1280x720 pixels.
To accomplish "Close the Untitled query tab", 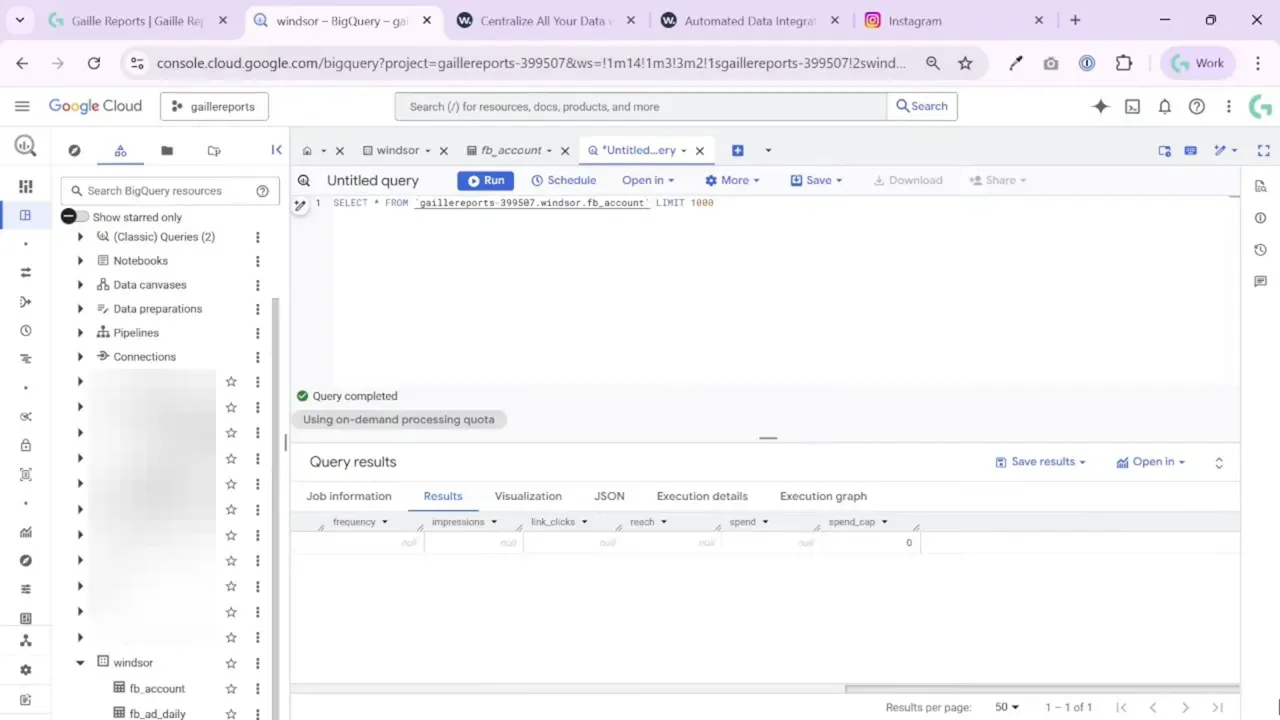I will click(700, 151).
